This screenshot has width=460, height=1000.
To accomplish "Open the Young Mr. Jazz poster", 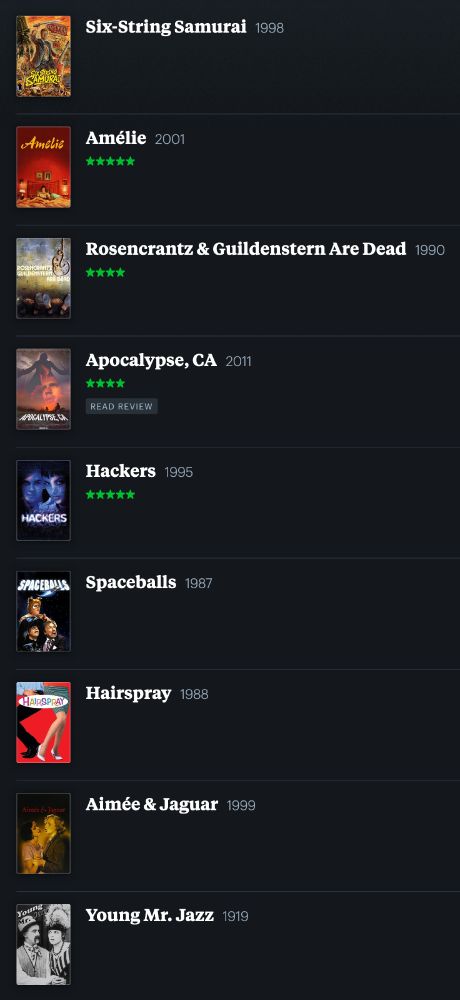I will tap(43, 944).
